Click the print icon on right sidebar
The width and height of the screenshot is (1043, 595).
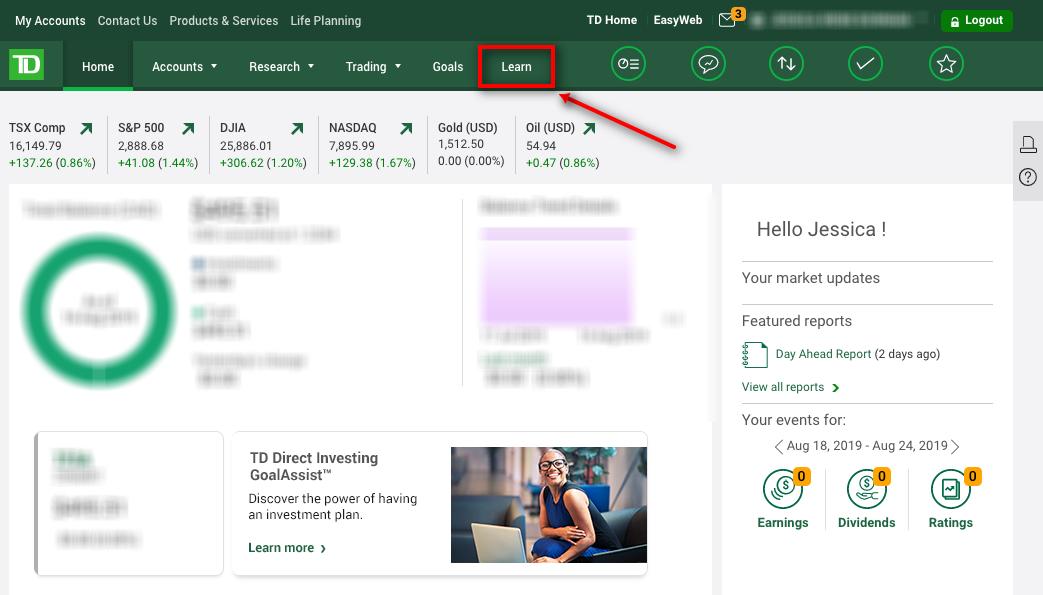[x=1028, y=144]
